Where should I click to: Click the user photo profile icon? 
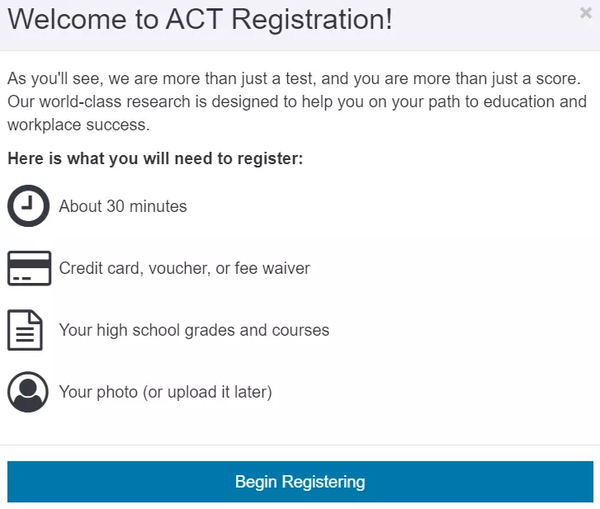29,392
